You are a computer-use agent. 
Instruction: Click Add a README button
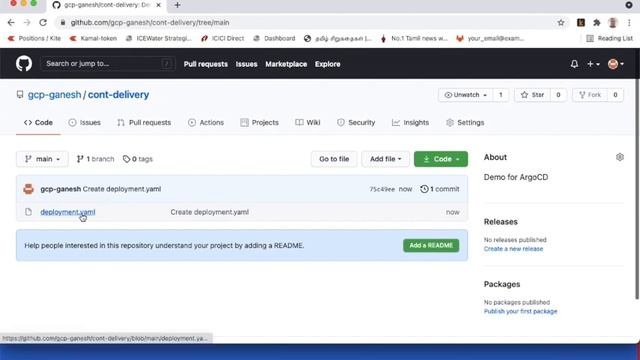431,245
